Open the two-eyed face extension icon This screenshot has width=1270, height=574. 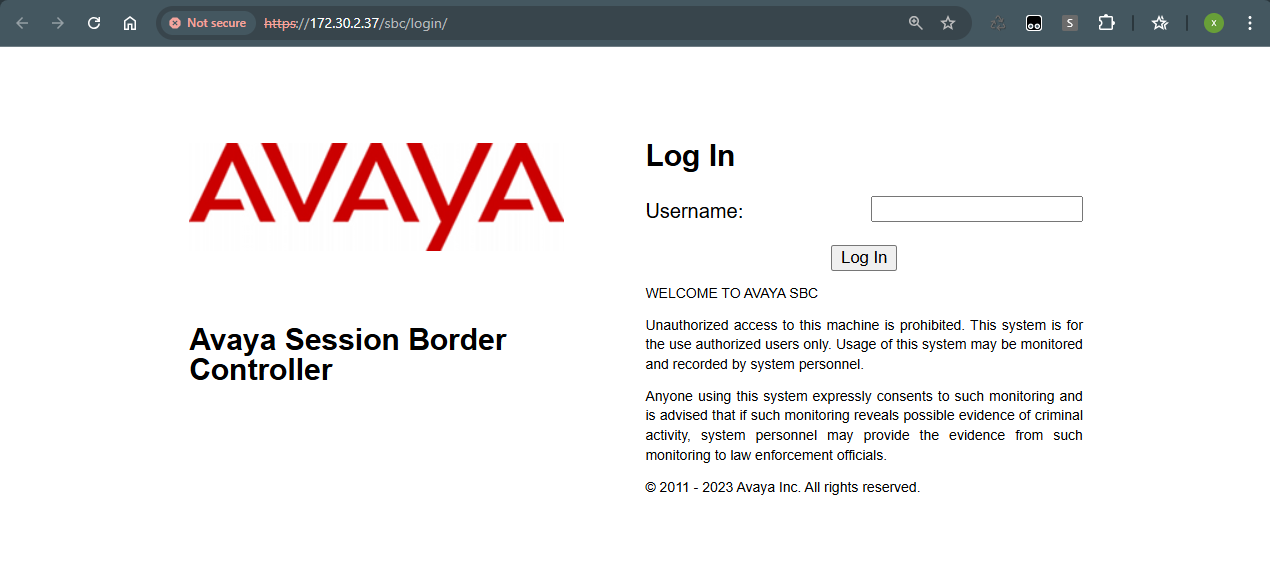pos(1034,23)
